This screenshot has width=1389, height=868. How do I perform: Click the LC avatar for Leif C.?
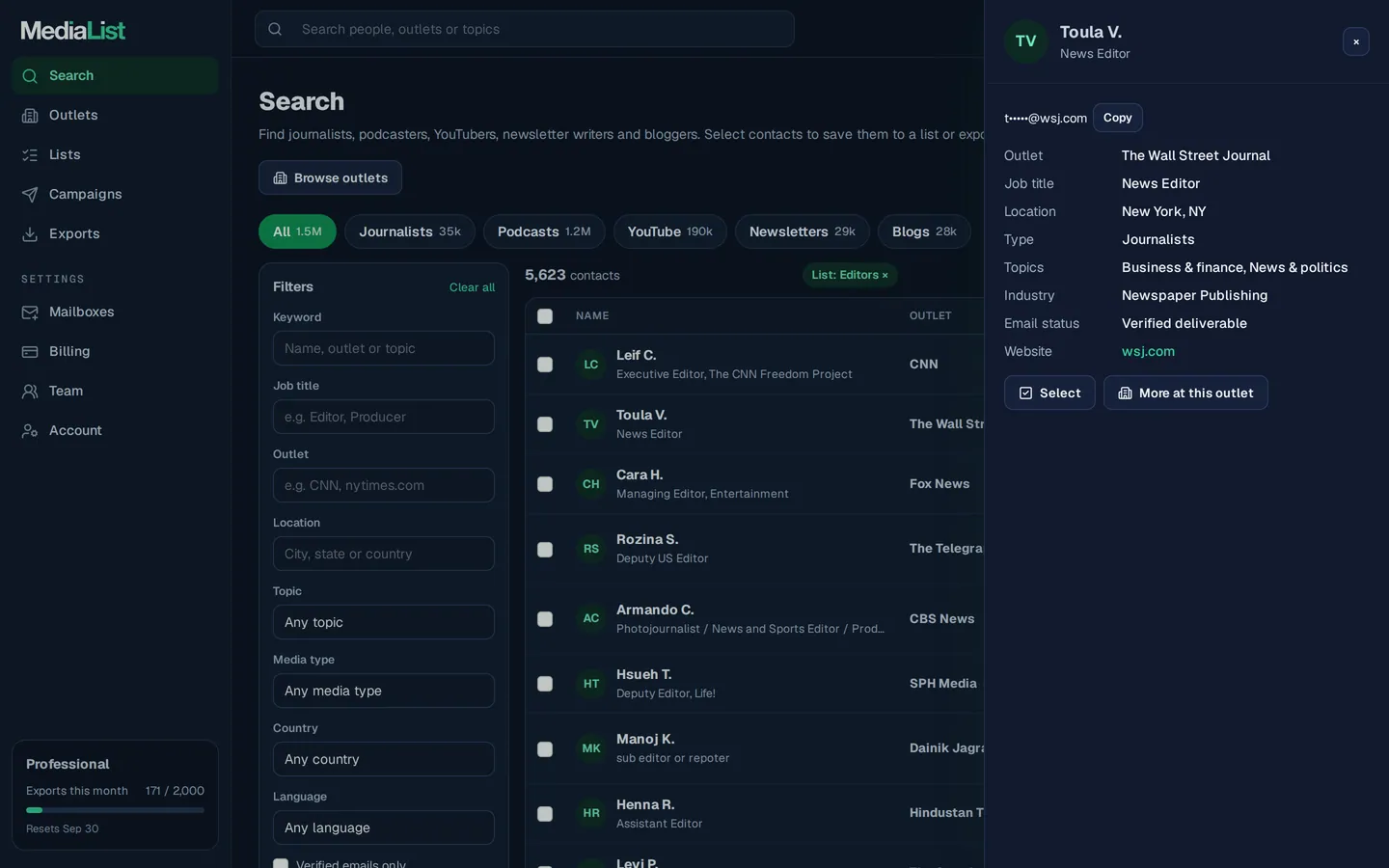pos(591,365)
